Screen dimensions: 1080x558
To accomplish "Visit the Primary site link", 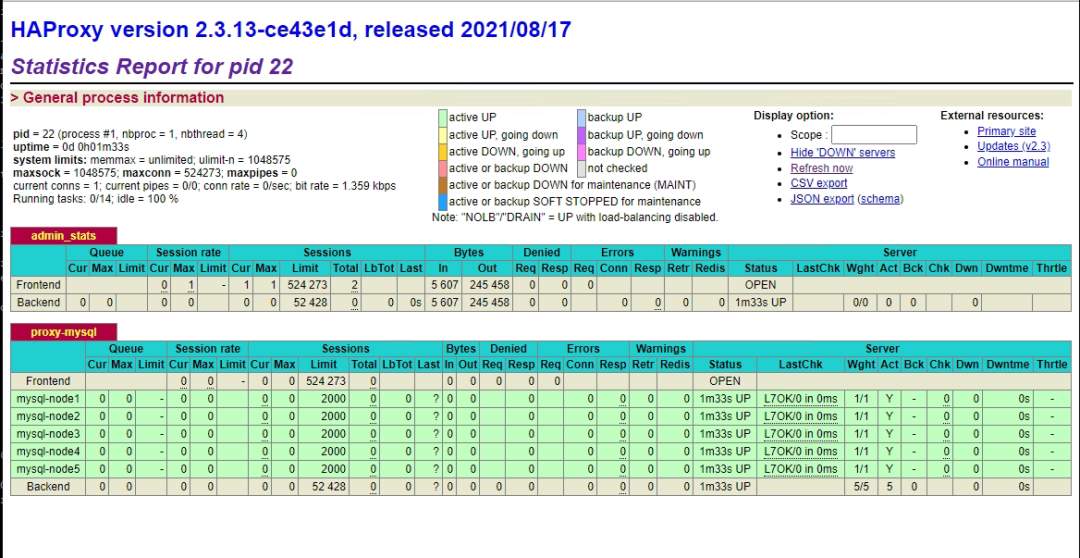I will 1006,131.
